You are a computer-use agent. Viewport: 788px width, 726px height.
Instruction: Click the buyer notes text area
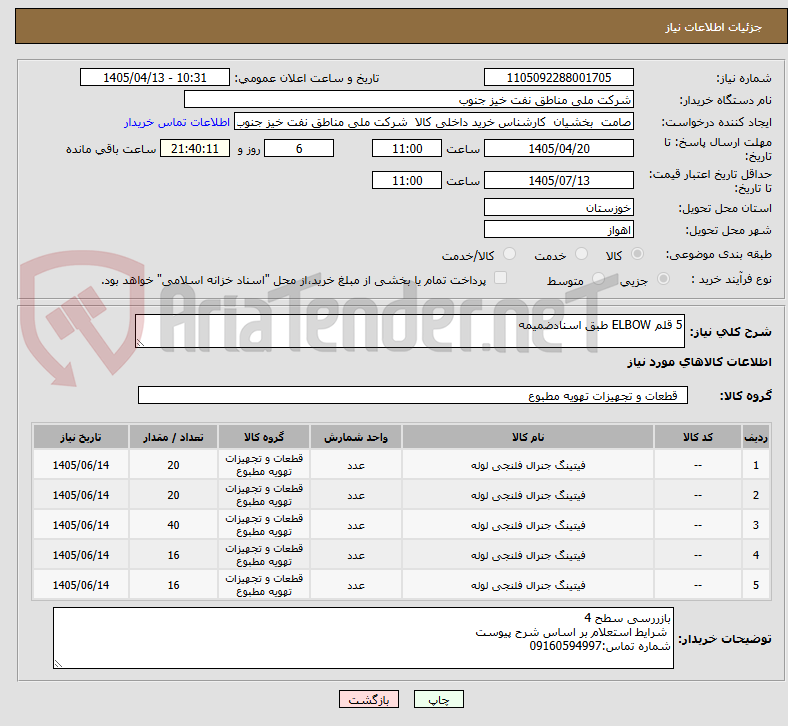[x=363, y=638]
